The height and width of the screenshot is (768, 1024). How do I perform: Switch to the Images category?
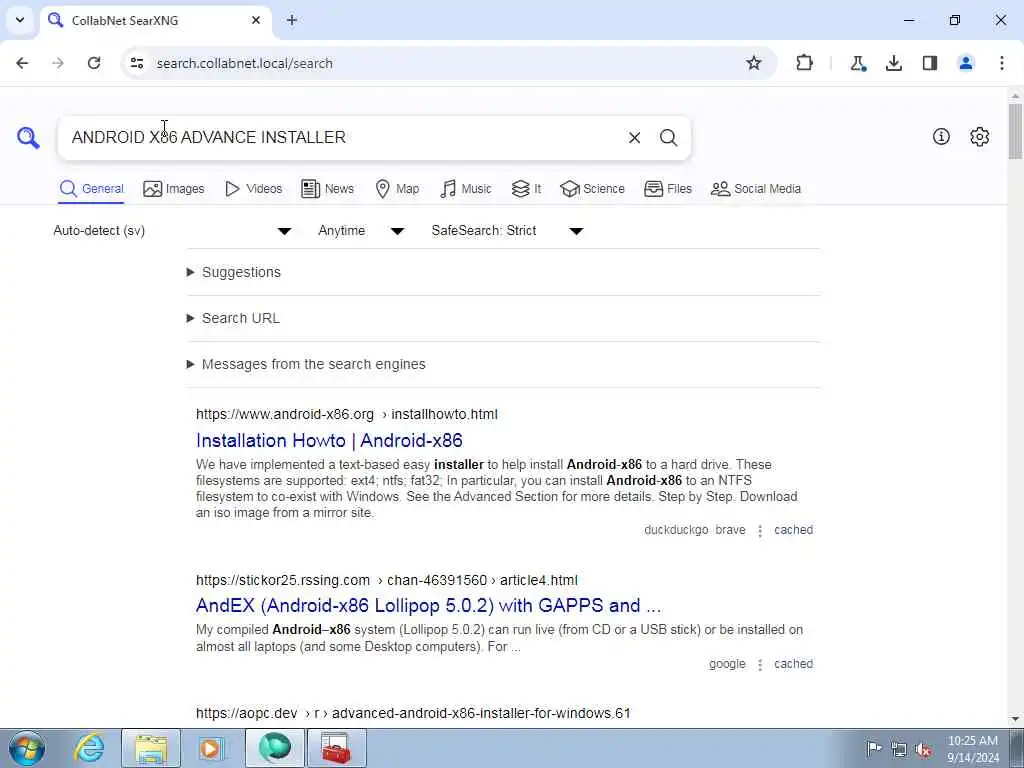point(174,189)
